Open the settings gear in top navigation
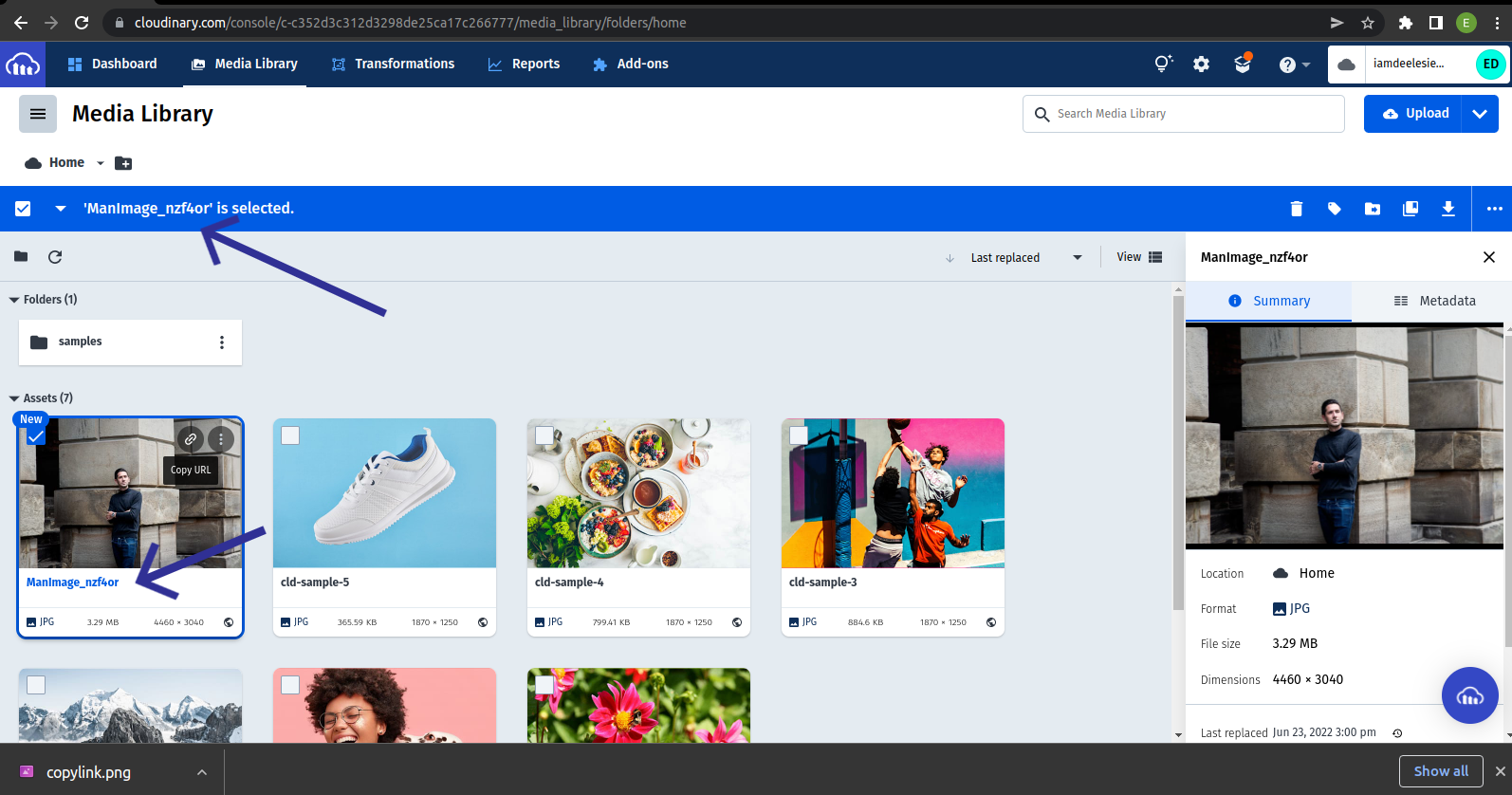 [1201, 65]
